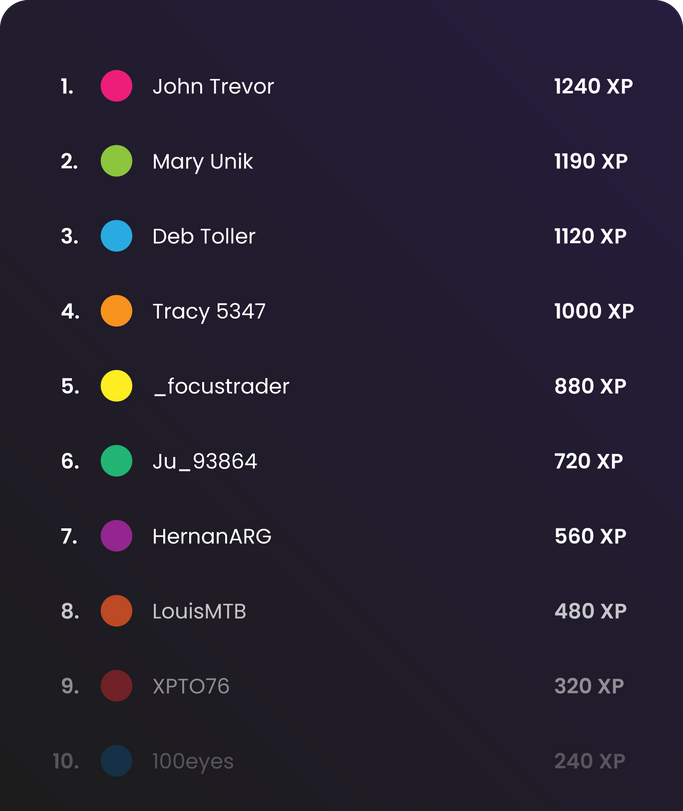Click Mary Unik's green avatar
This screenshot has height=811, width=683.
116,161
